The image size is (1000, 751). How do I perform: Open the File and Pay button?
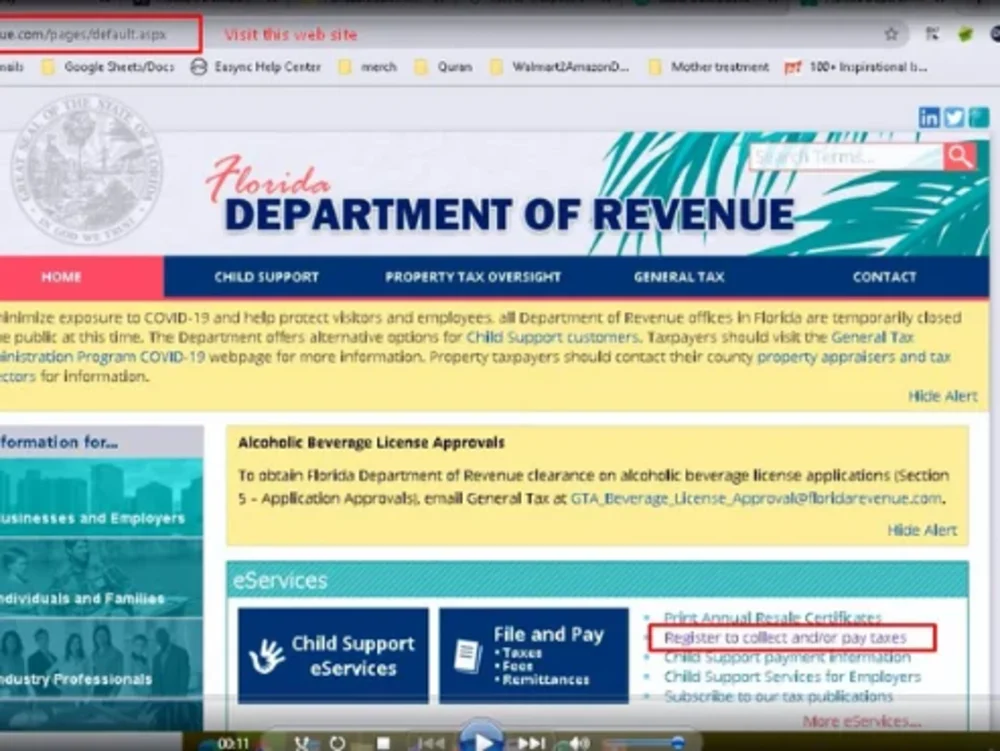tap(534, 655)
